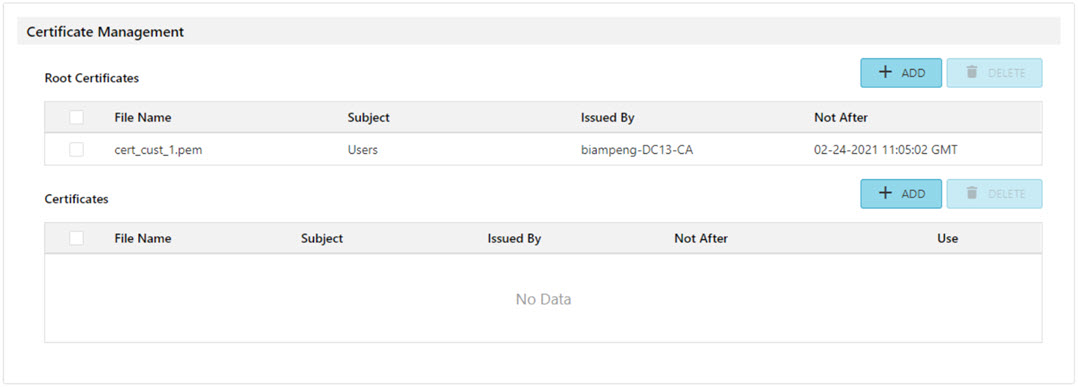Click the Not After header in Root Certificates

pyautogui.click(x=841, y=118)
